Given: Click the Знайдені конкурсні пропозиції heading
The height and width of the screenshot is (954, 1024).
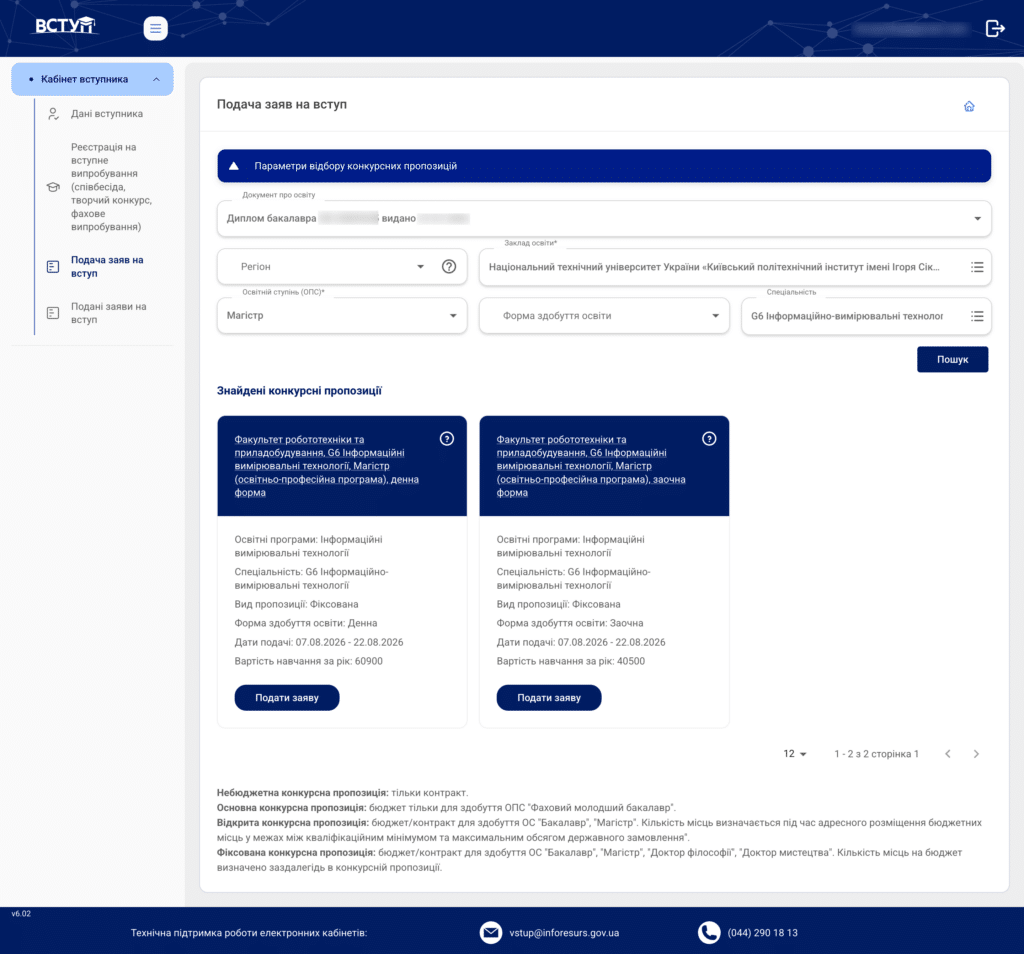Looking at the screenshot, I should (x=299, y=390).
